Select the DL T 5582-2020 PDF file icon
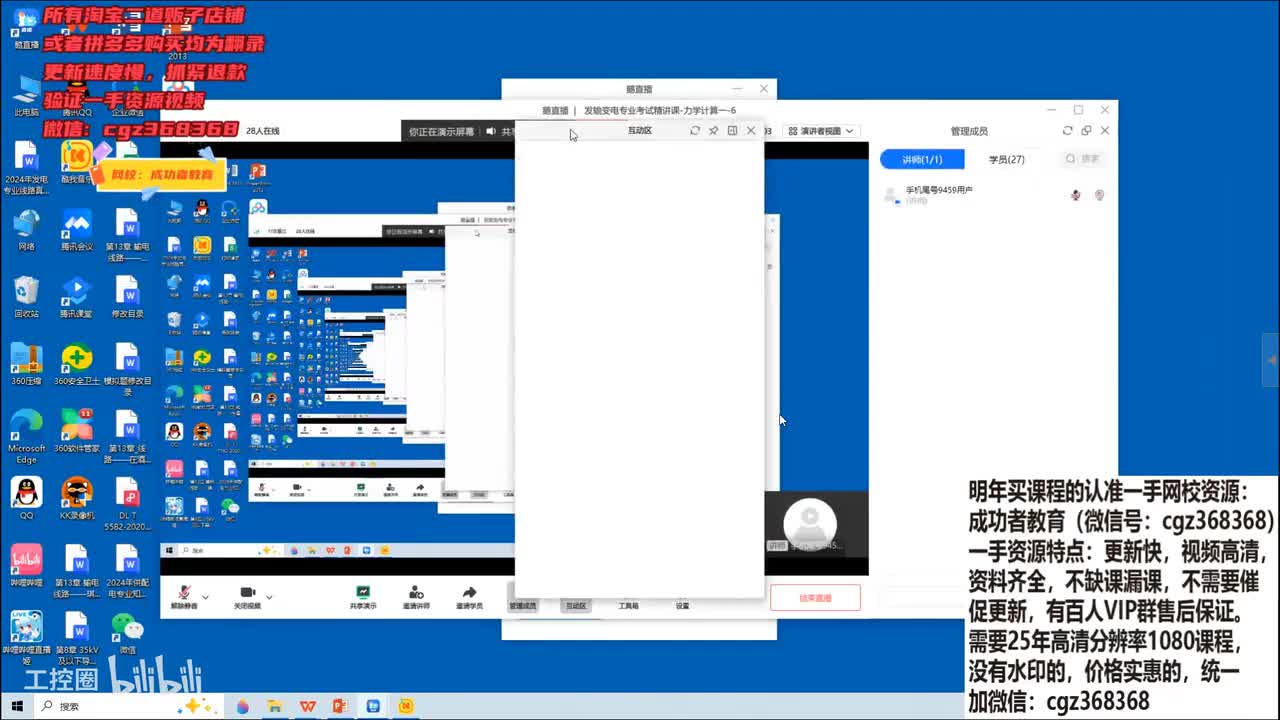Image resolution: width=1280 pixels, height=720 pixels. pyautogui.click(x=127, y=504)
